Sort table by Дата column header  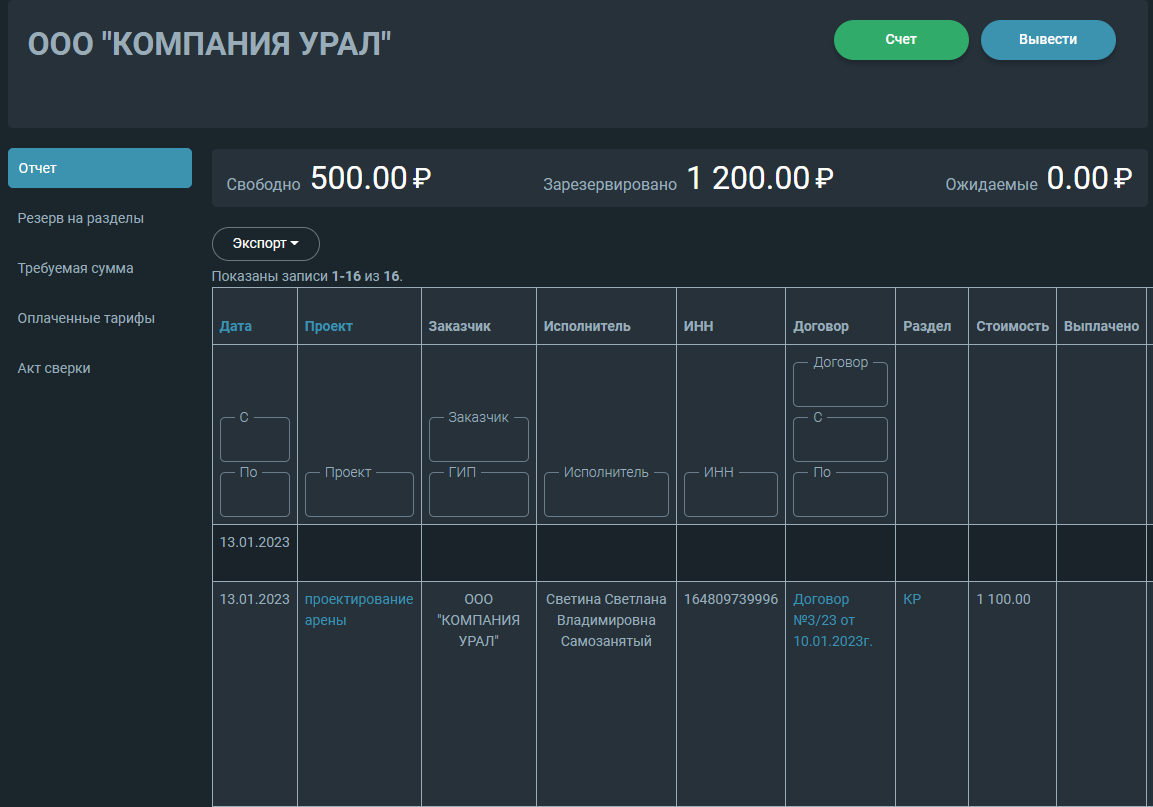pos(235,326)
